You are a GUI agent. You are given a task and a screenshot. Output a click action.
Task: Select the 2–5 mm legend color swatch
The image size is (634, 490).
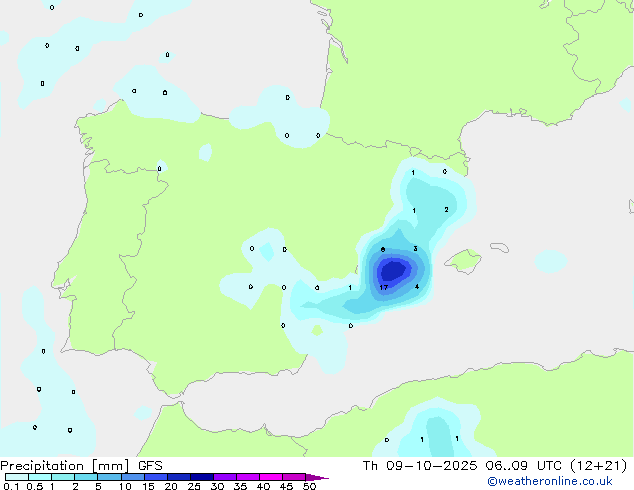pos(86,477)
